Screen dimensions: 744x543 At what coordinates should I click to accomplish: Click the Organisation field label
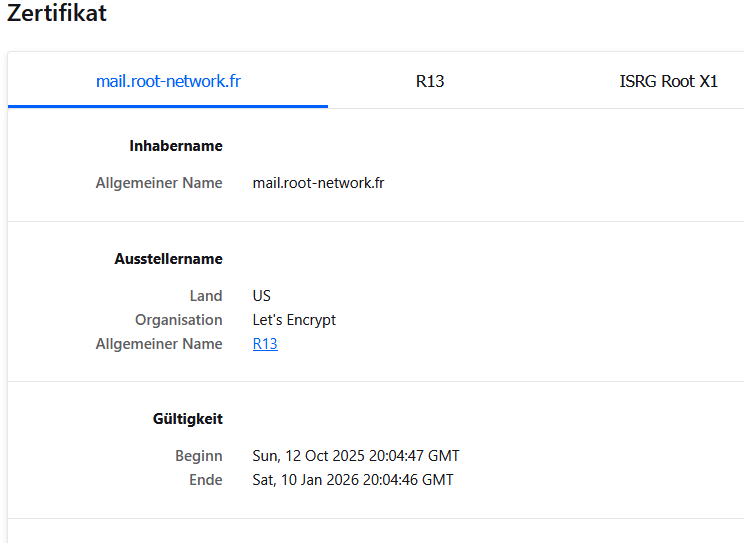[x=179, y=320]
